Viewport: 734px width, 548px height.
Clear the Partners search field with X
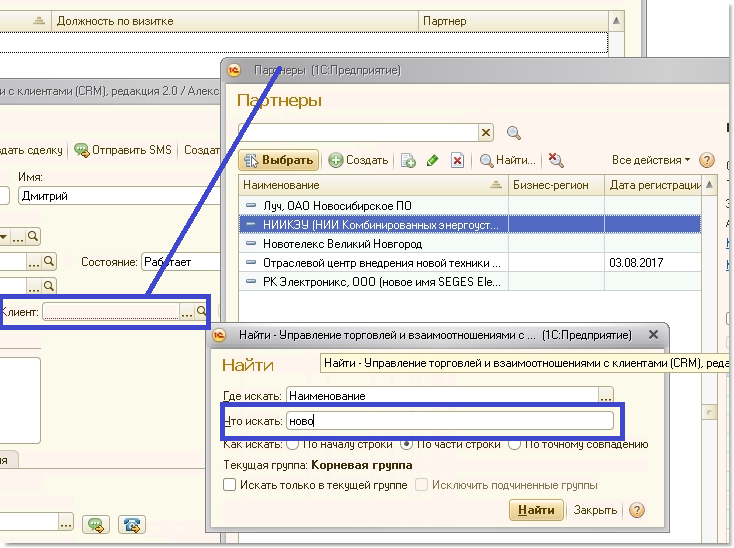click(x=486, y=133)
